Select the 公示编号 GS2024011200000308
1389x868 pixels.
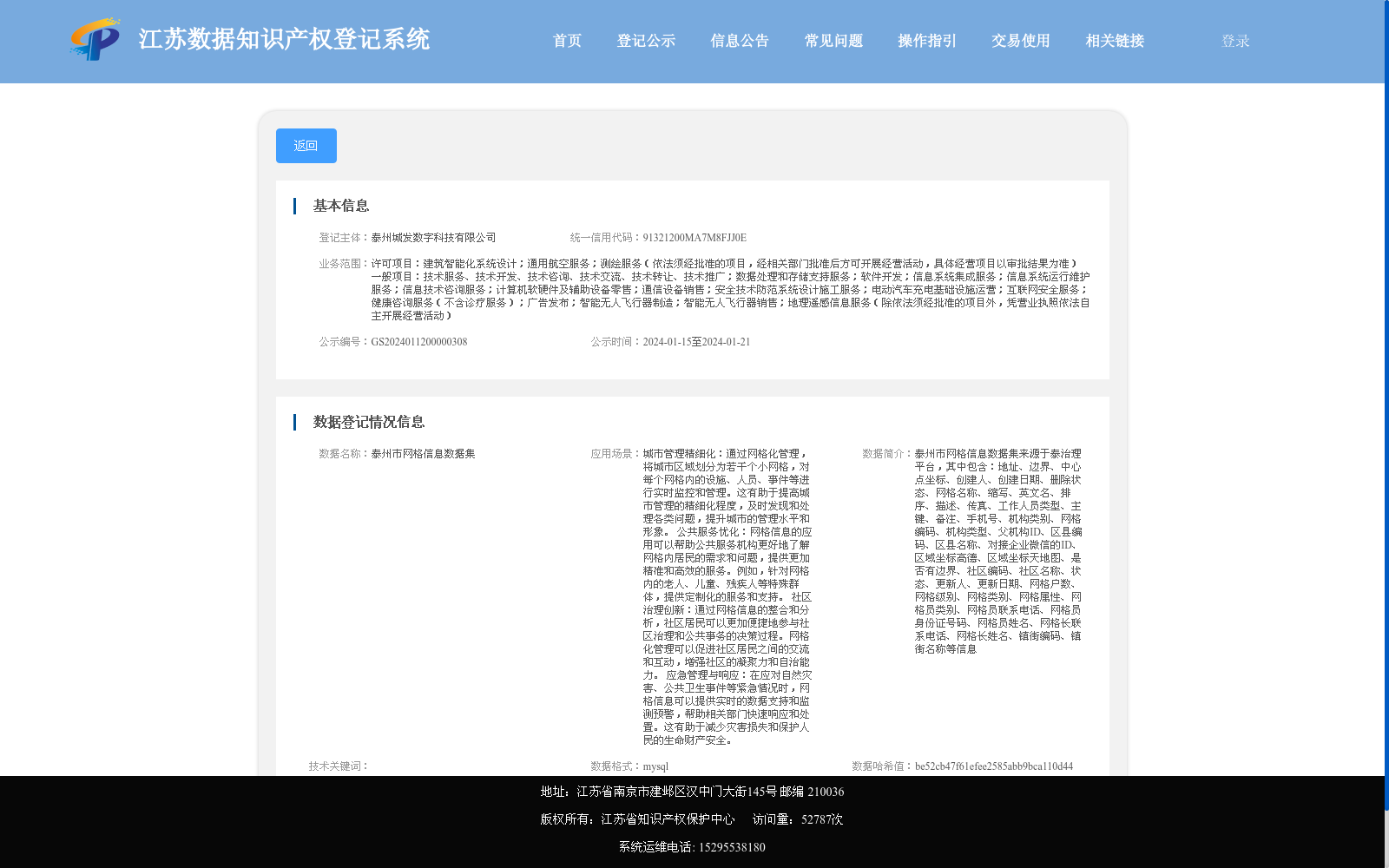pos(419,341)
